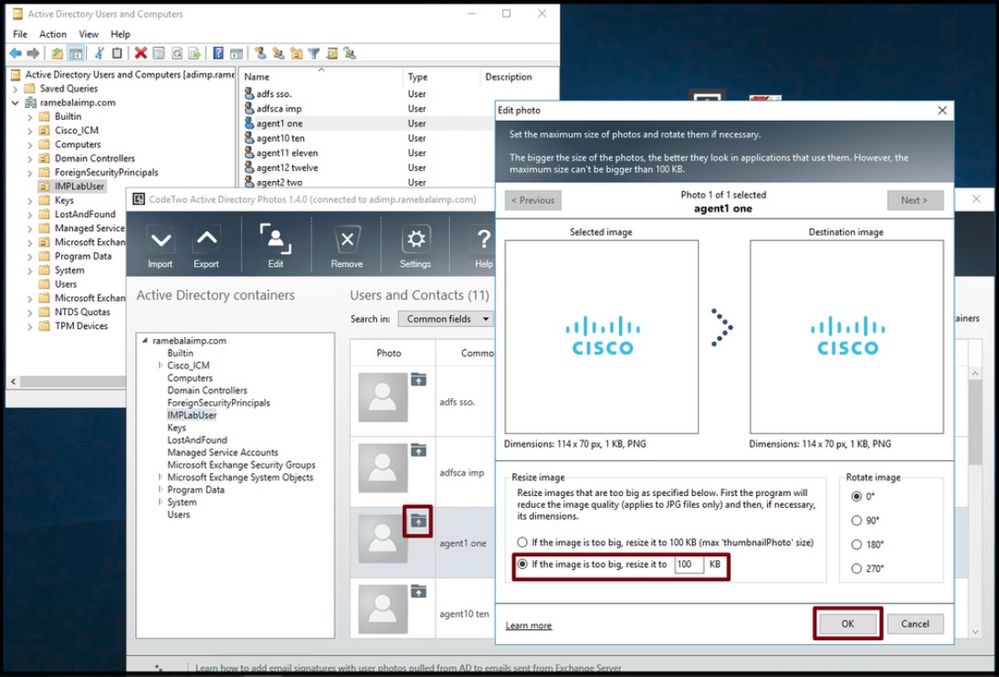
Task: Click the Create new group icon
Action: [278, 53]
